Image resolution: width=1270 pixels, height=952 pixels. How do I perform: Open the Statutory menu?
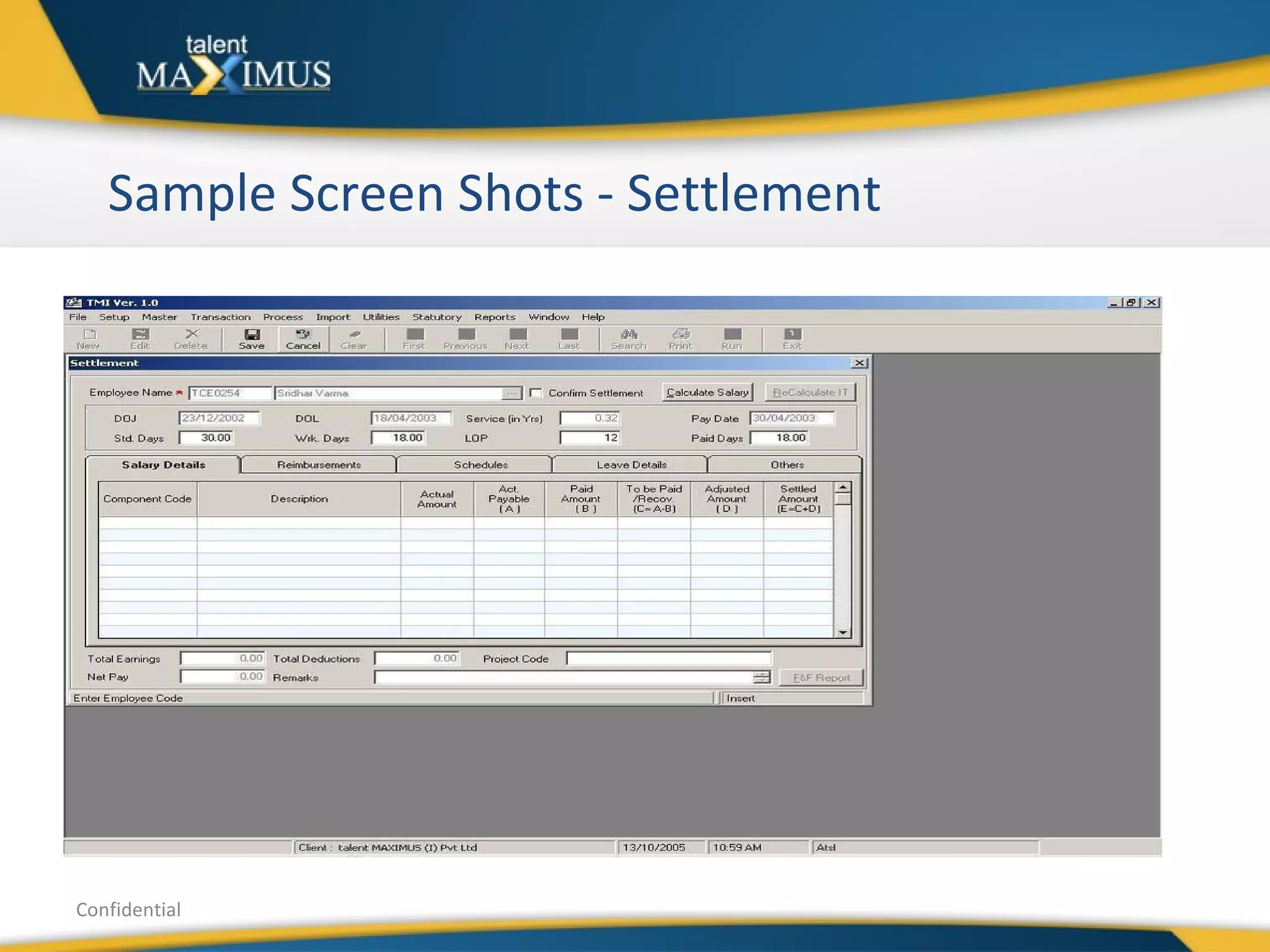click(x=437, y=317)
